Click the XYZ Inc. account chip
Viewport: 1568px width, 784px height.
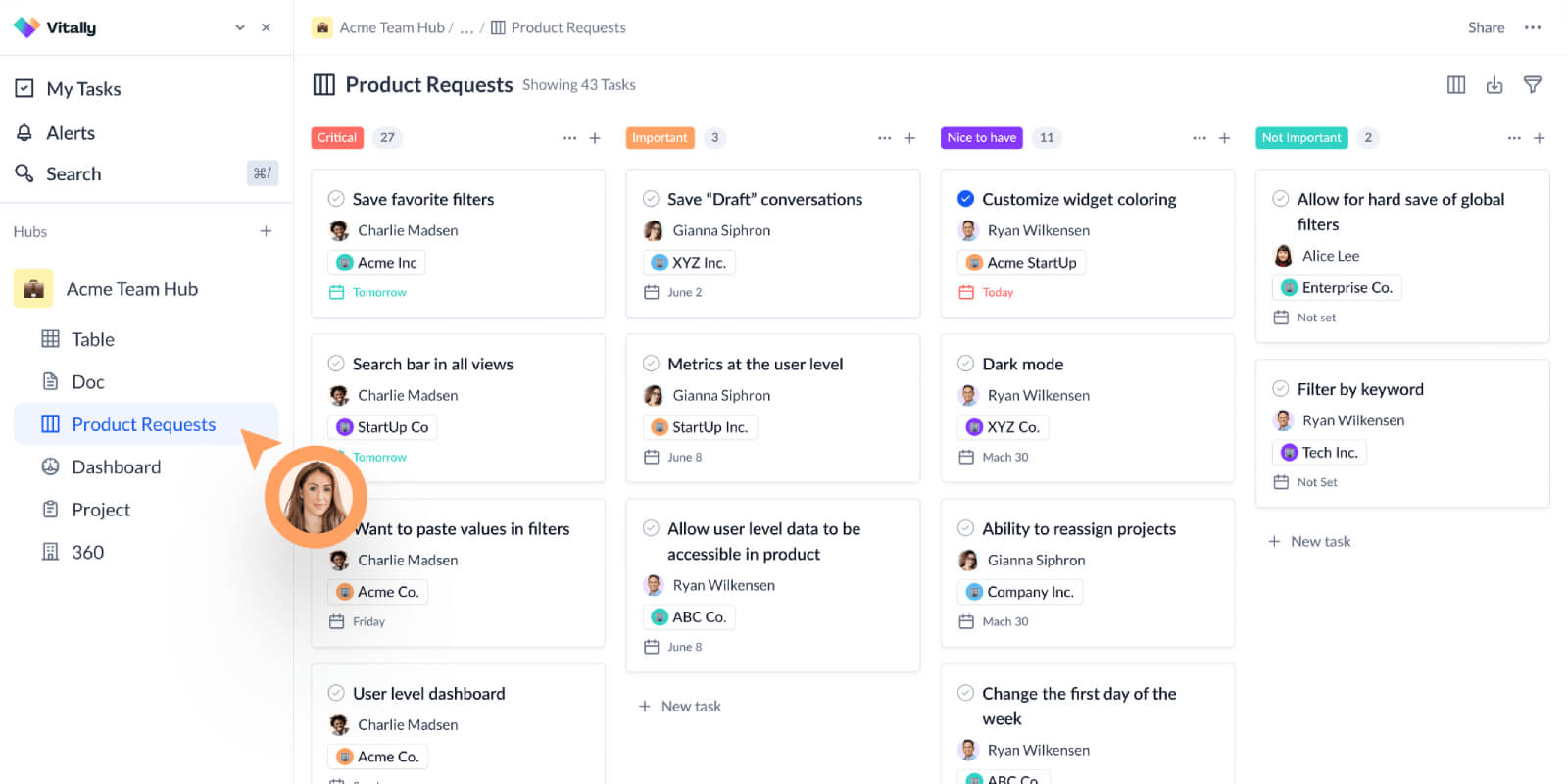(x=690, y=263)
